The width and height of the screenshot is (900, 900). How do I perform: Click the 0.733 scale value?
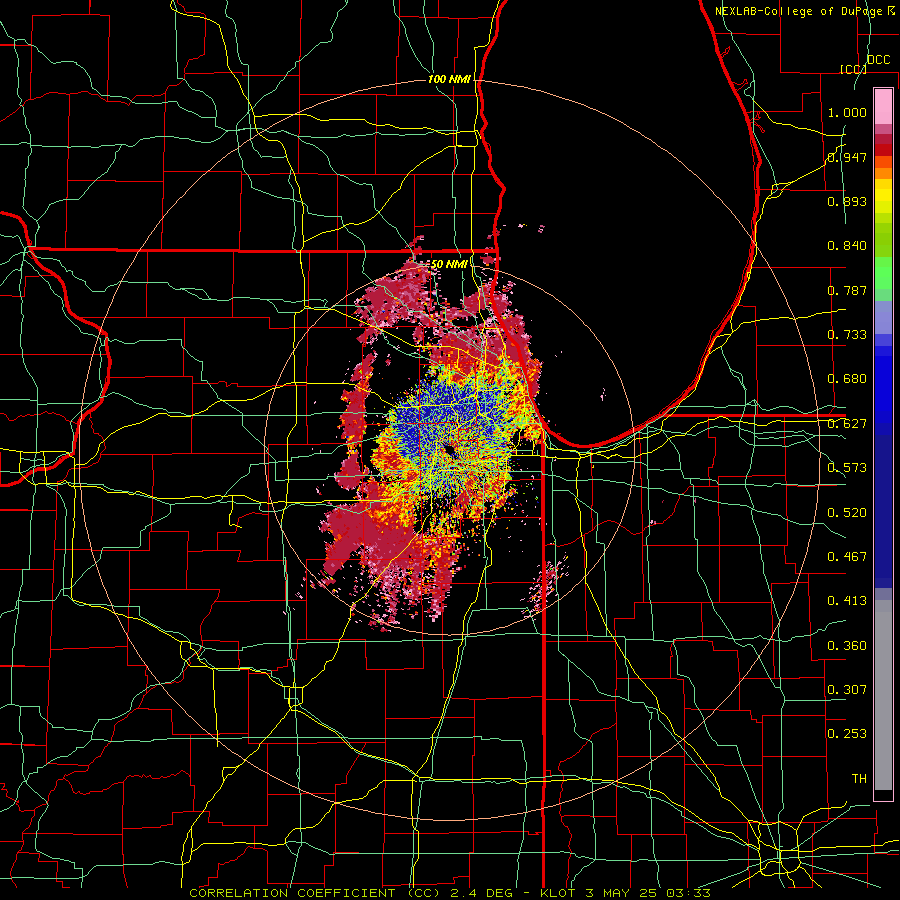[x=847, y=335]
